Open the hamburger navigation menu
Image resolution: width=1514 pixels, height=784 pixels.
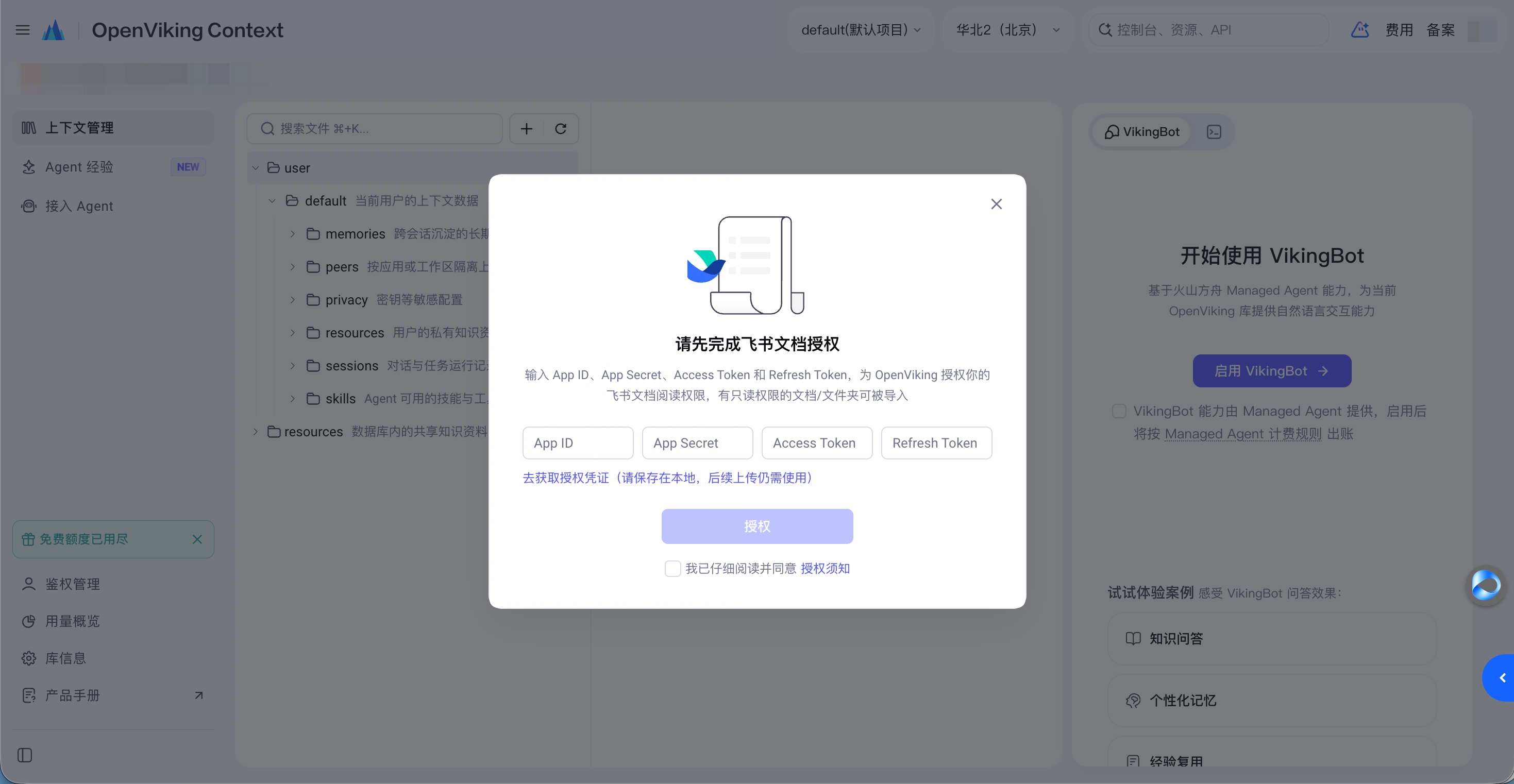(x=22, y=30)
